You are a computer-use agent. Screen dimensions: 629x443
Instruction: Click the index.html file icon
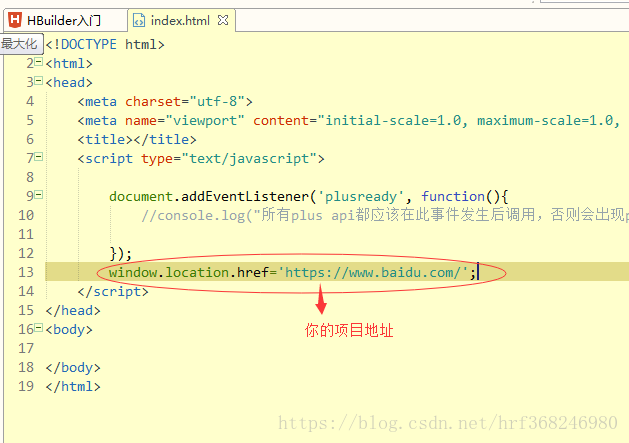139,20
